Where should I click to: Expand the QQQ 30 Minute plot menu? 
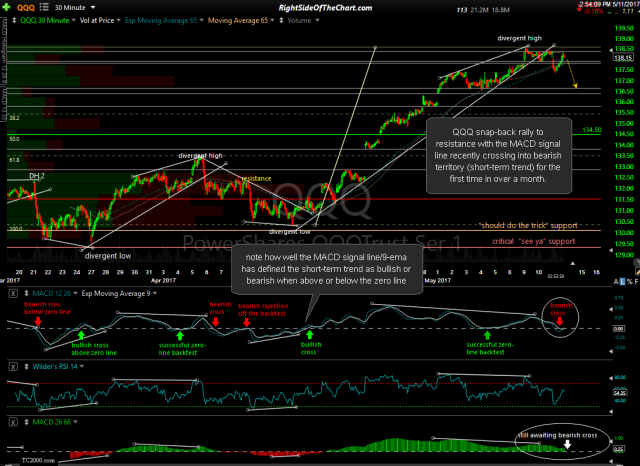coord(73,20)
